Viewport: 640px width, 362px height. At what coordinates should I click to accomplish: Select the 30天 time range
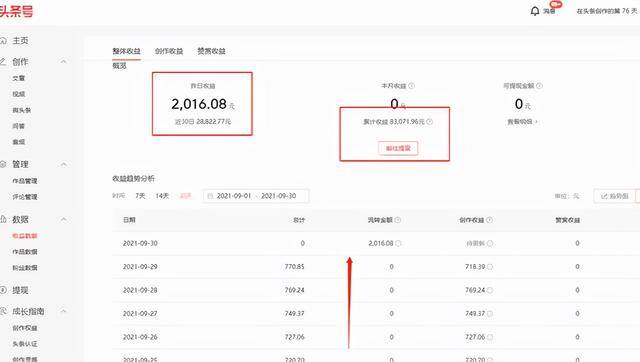click(x=185, y=196)
